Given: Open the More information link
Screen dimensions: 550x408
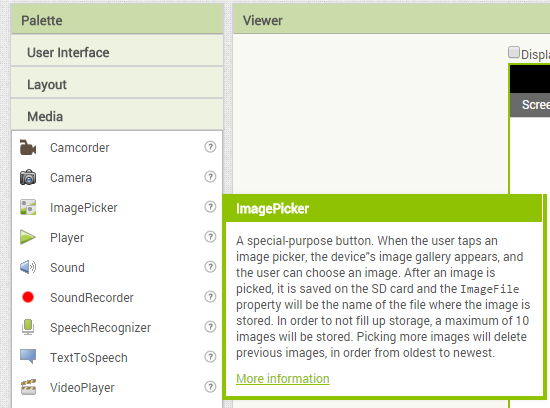Looking at the screenshot, I should pos(283,379).
